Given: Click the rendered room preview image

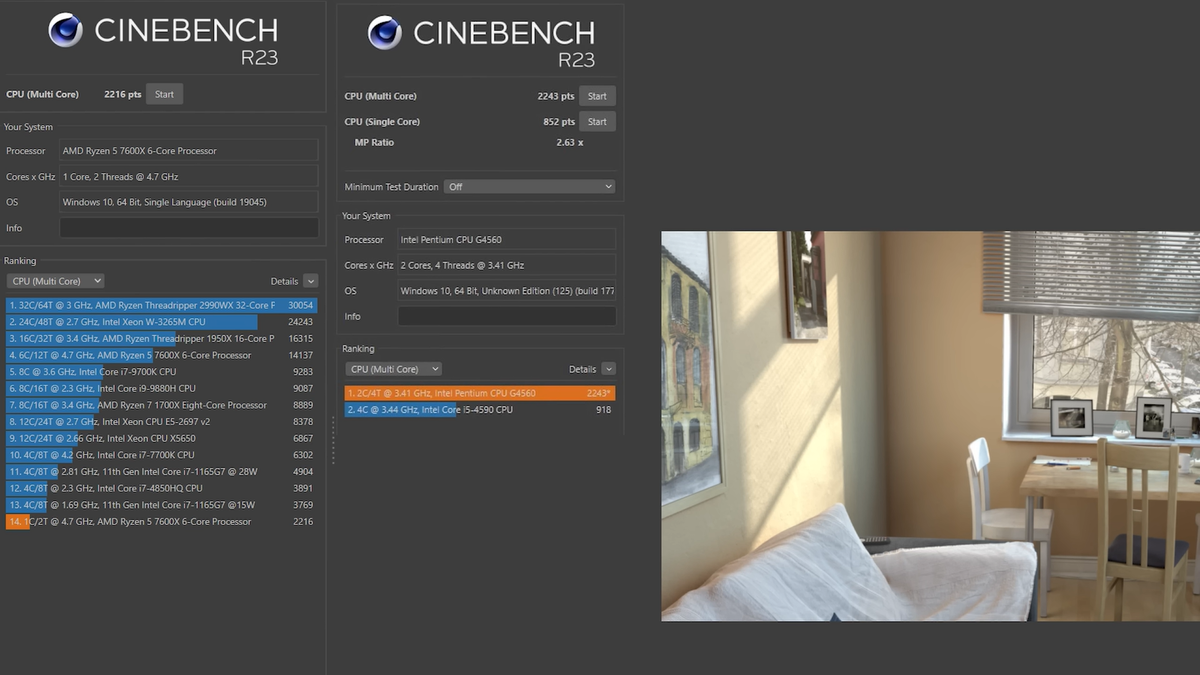Looking at the screenshot, I should (x=930, y=426).
